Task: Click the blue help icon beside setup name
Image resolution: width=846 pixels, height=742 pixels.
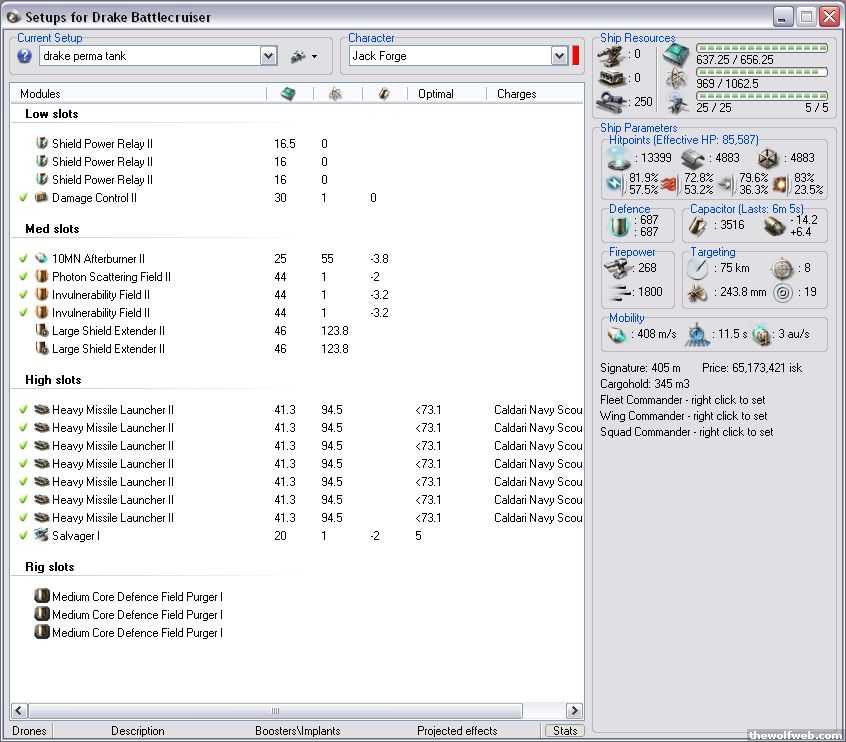Action: click(25, 56)
